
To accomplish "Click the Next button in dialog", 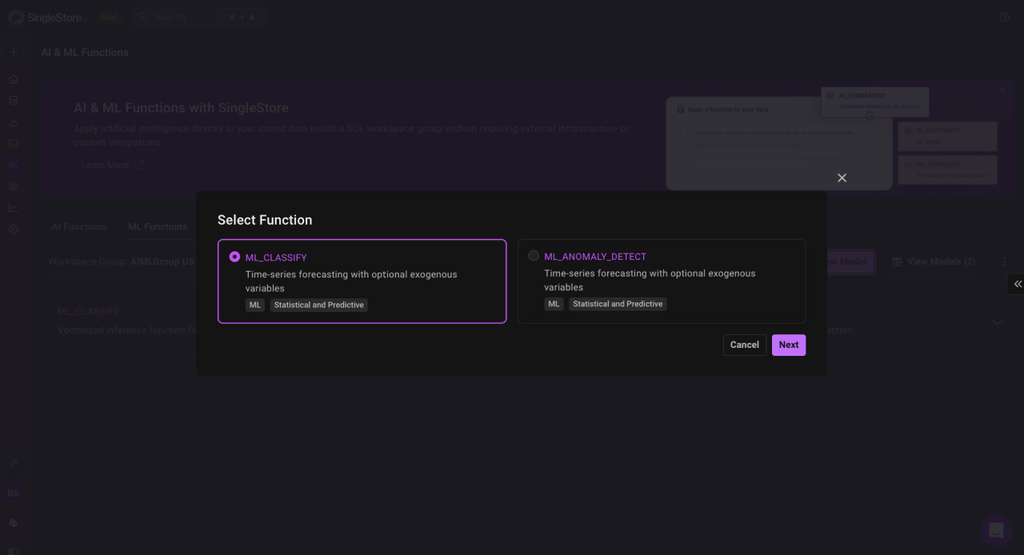I will [788, 345].
